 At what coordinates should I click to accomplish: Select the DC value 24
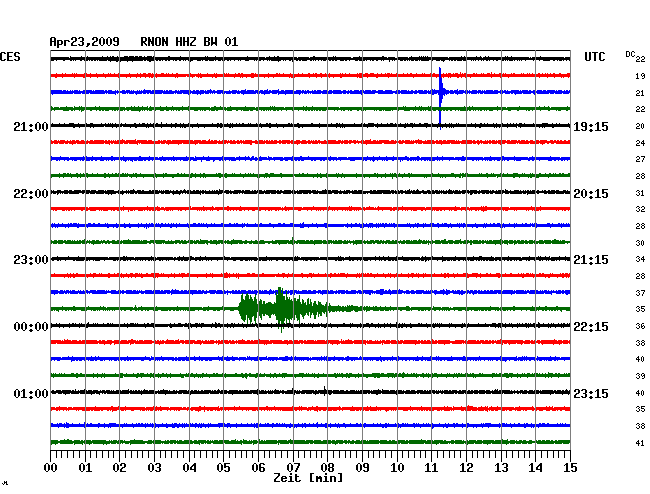point(640,143)
